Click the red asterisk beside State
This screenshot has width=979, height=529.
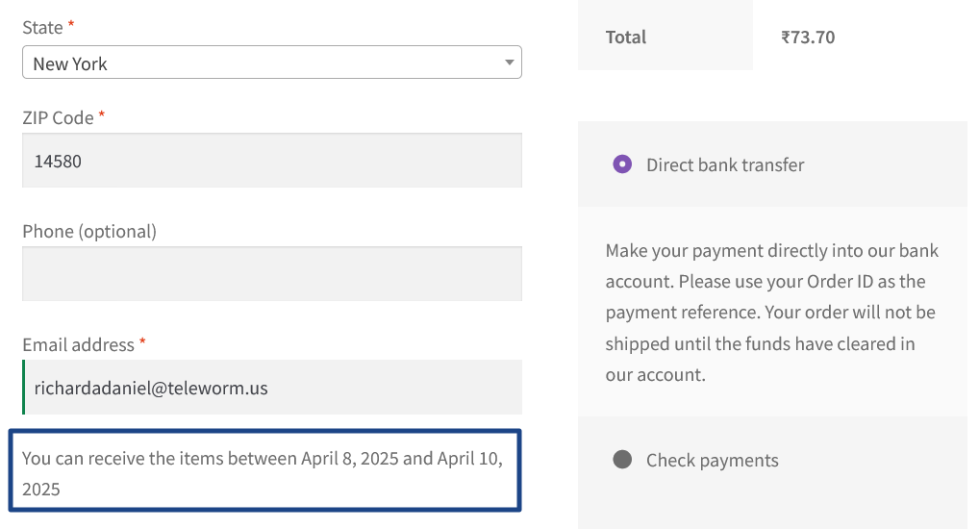tap(71, 26)
